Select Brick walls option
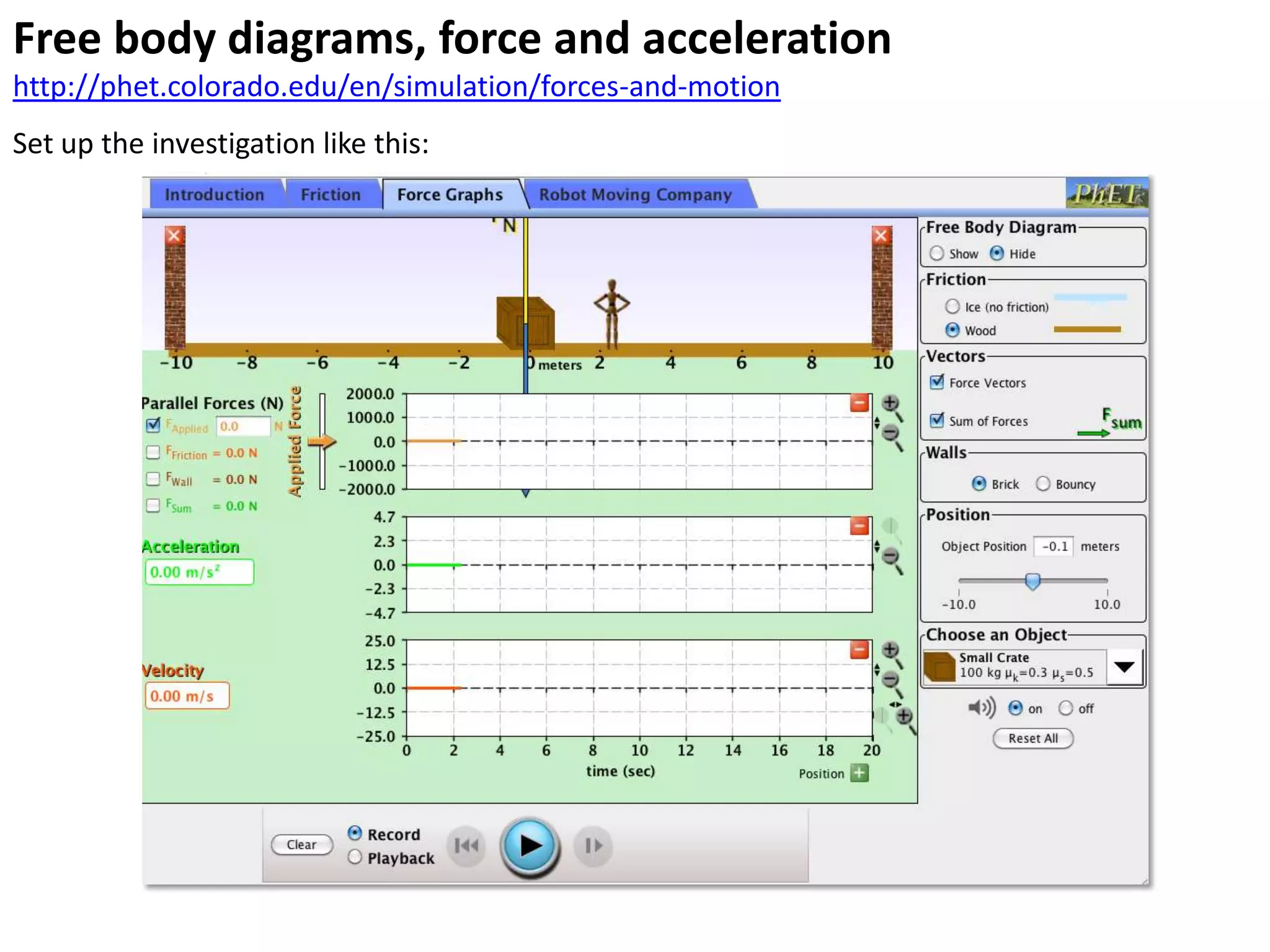Screen dimensions: 1270x952 tap(979, 483)
